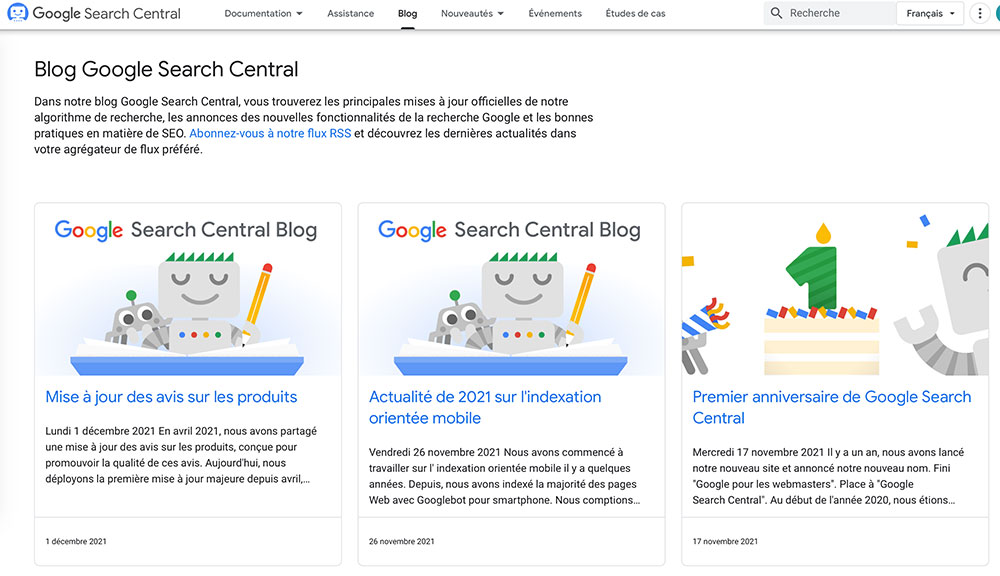Open the three-dot overflow menu
The height and width of the screenshot is (576, 1000).
tap(980, 13)
